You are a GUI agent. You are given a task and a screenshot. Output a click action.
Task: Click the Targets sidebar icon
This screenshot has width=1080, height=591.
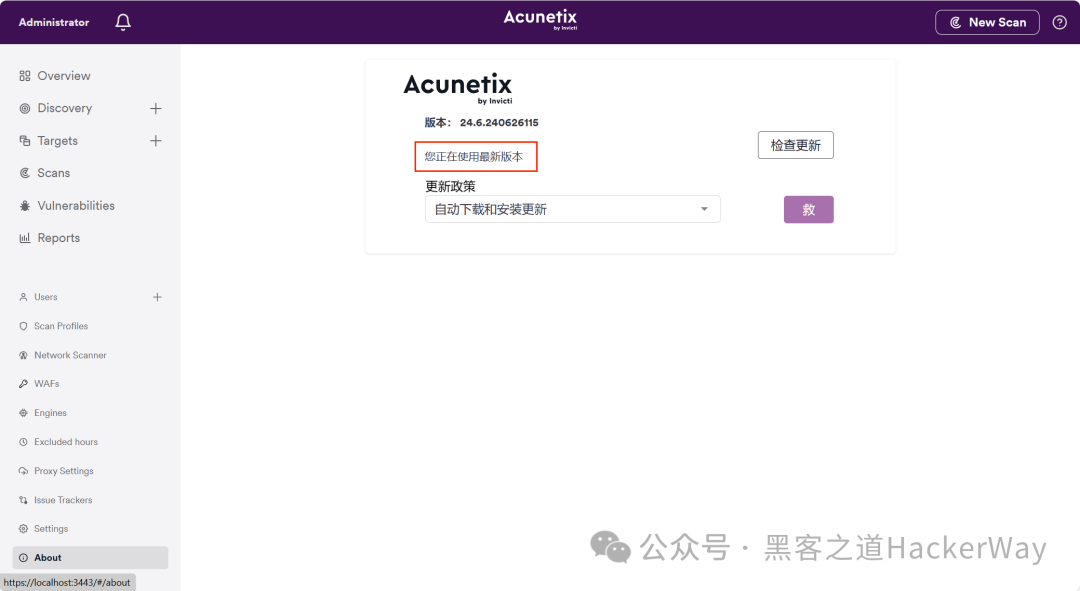coord(25,141)
